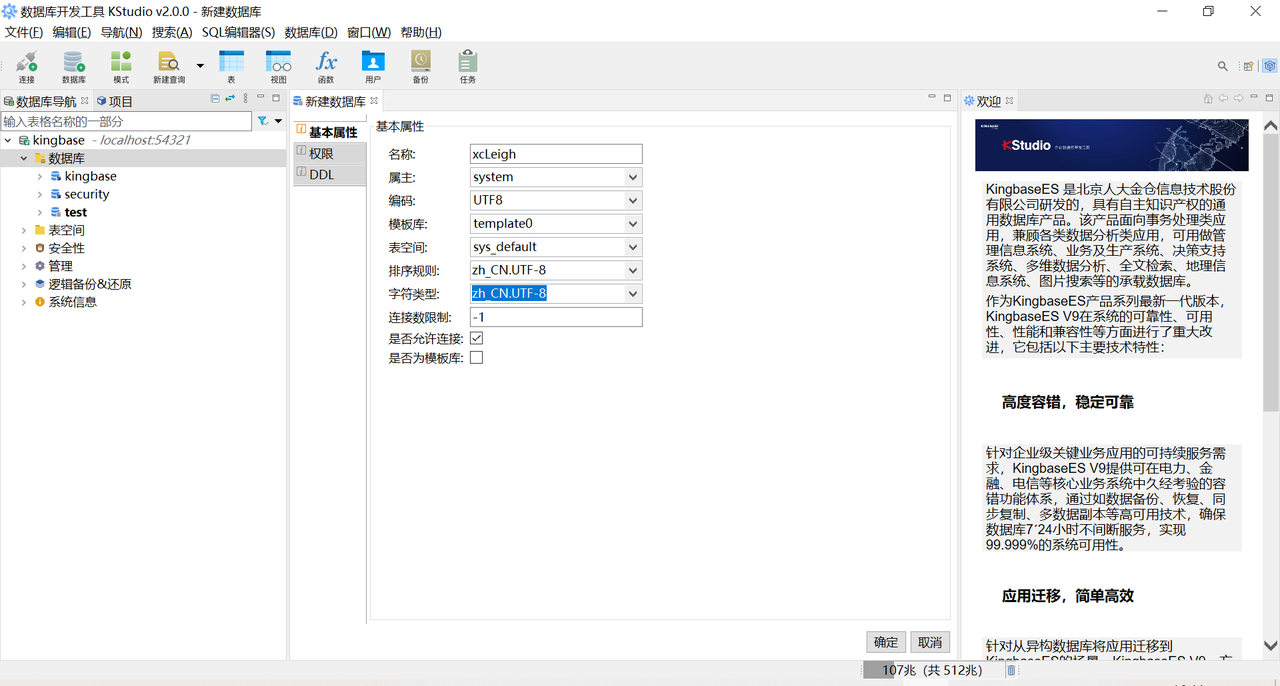Click the navigator table name search box

tap(126, 121)
